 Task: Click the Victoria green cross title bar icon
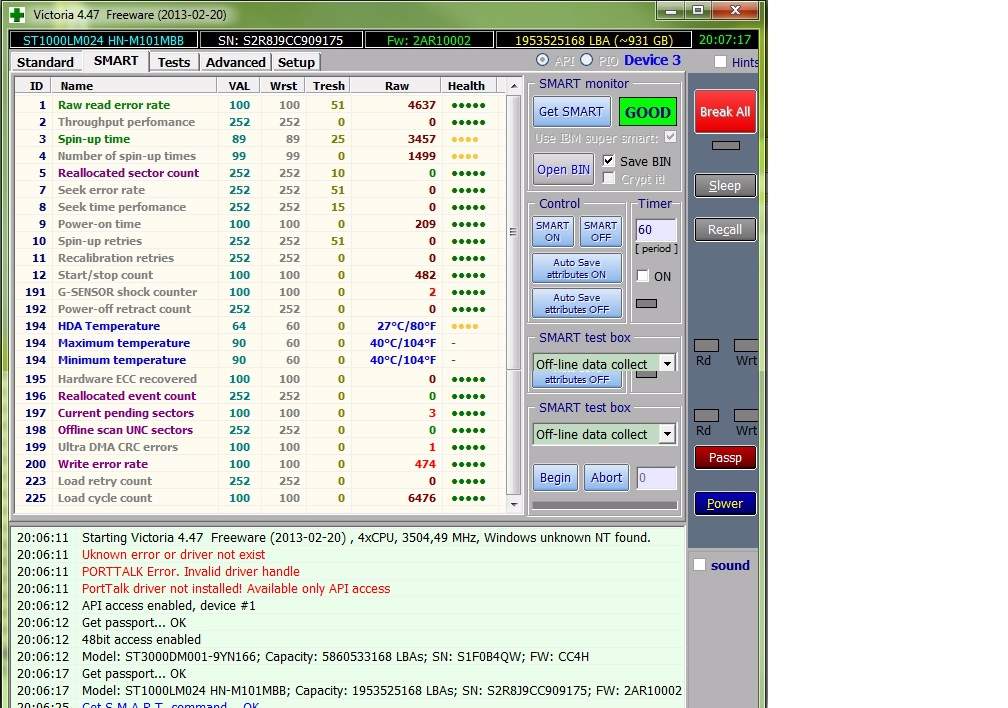click(17, 14)
